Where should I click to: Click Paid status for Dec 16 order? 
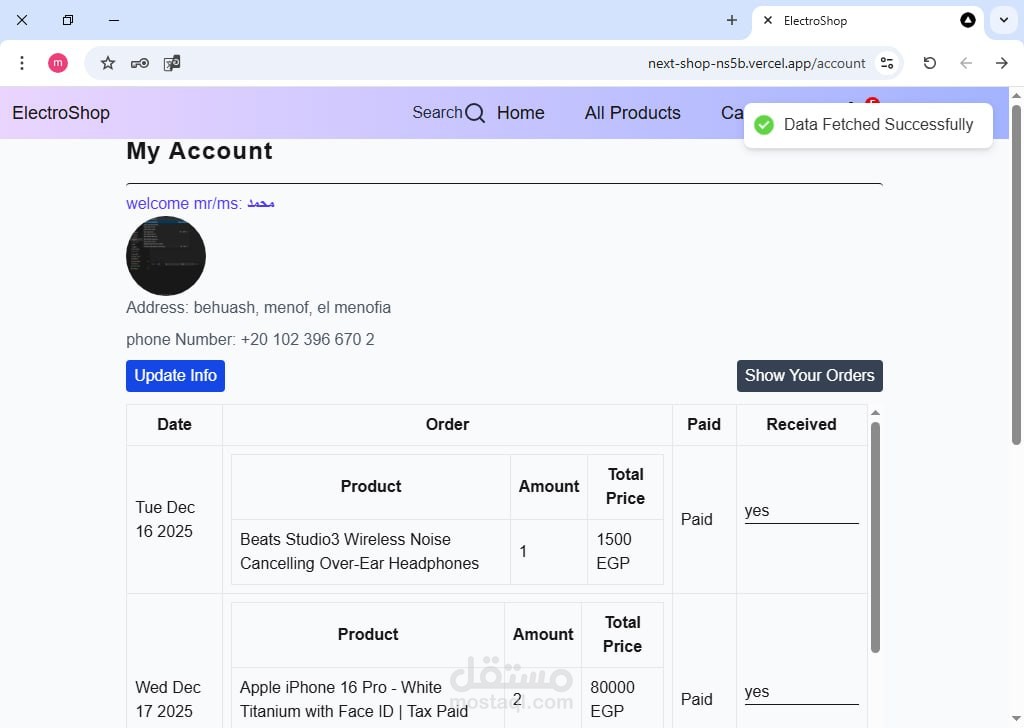point(696,520)
